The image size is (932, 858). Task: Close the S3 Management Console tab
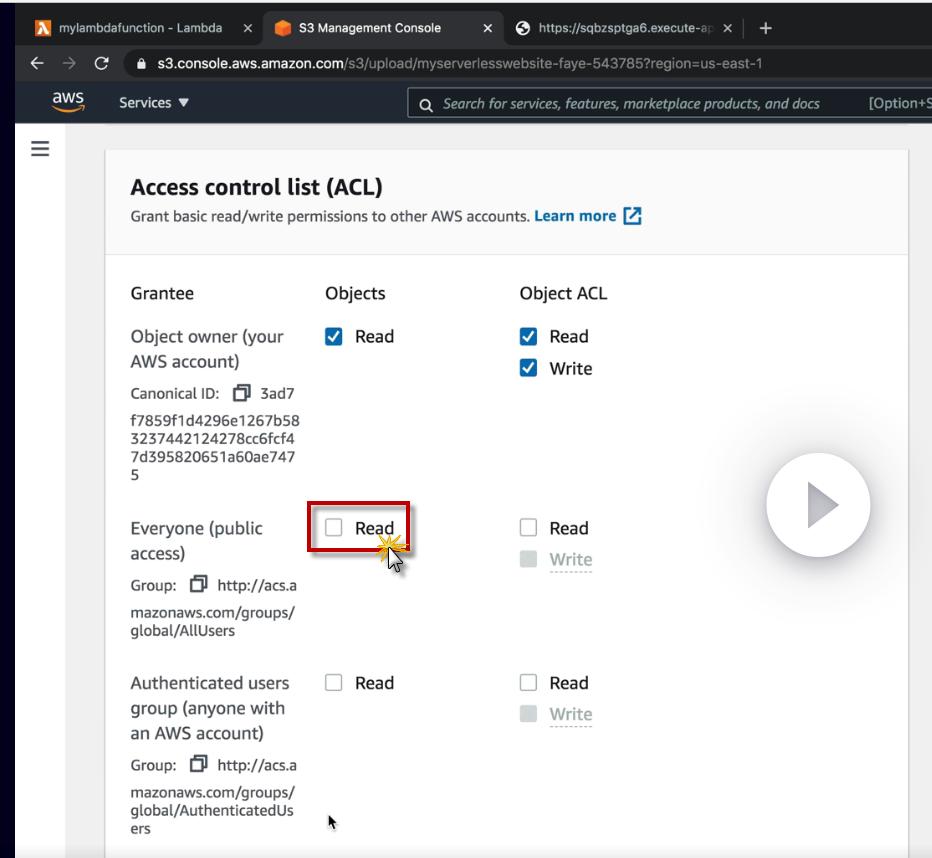(x=487, y=28)
